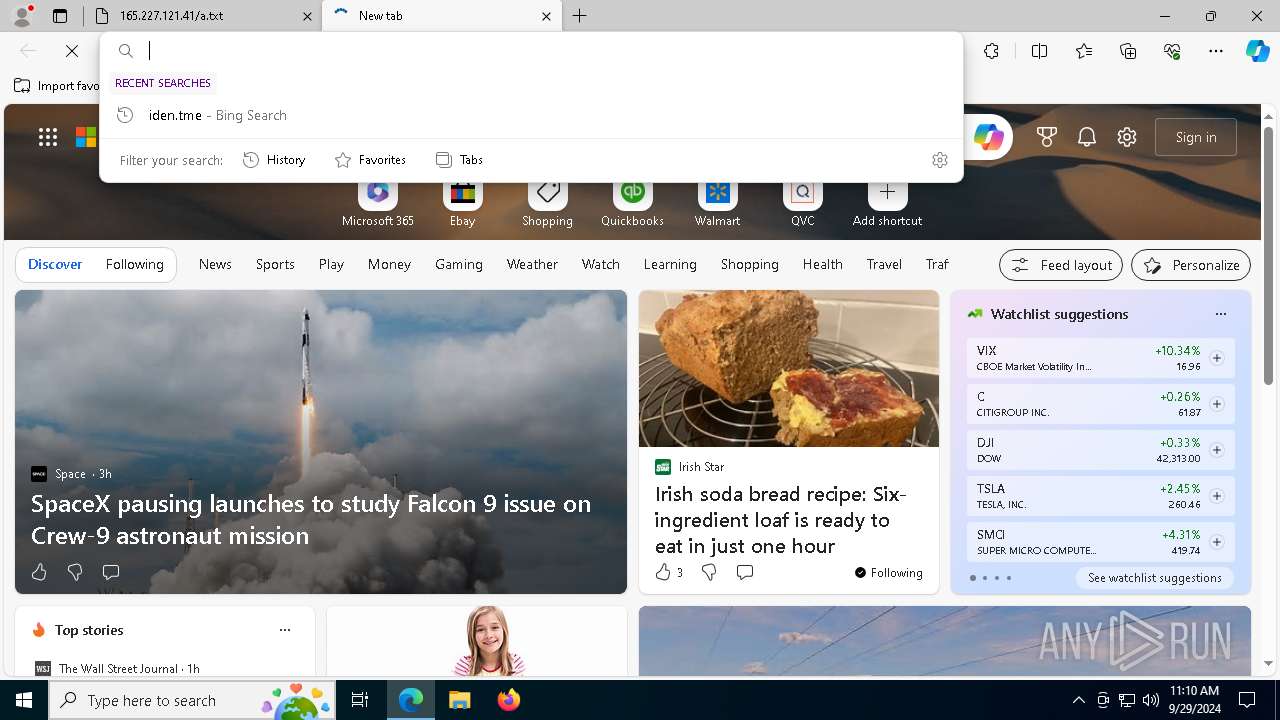Toggle Following on Irish Star article
The image size is (1280, 720).
click(x=888, y=573)
